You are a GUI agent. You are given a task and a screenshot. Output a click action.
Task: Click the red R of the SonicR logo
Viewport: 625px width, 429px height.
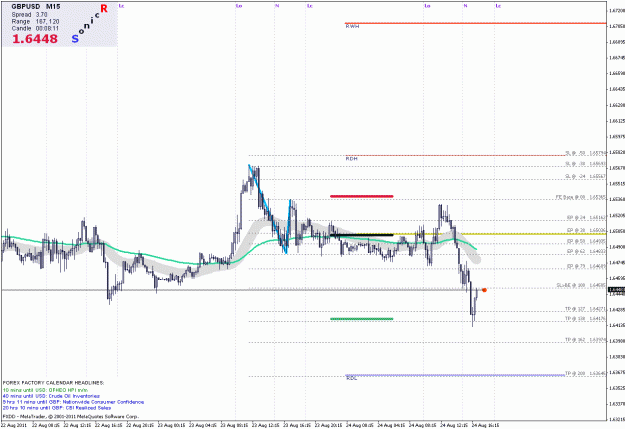pyautogui.click(x=104, y=9)
